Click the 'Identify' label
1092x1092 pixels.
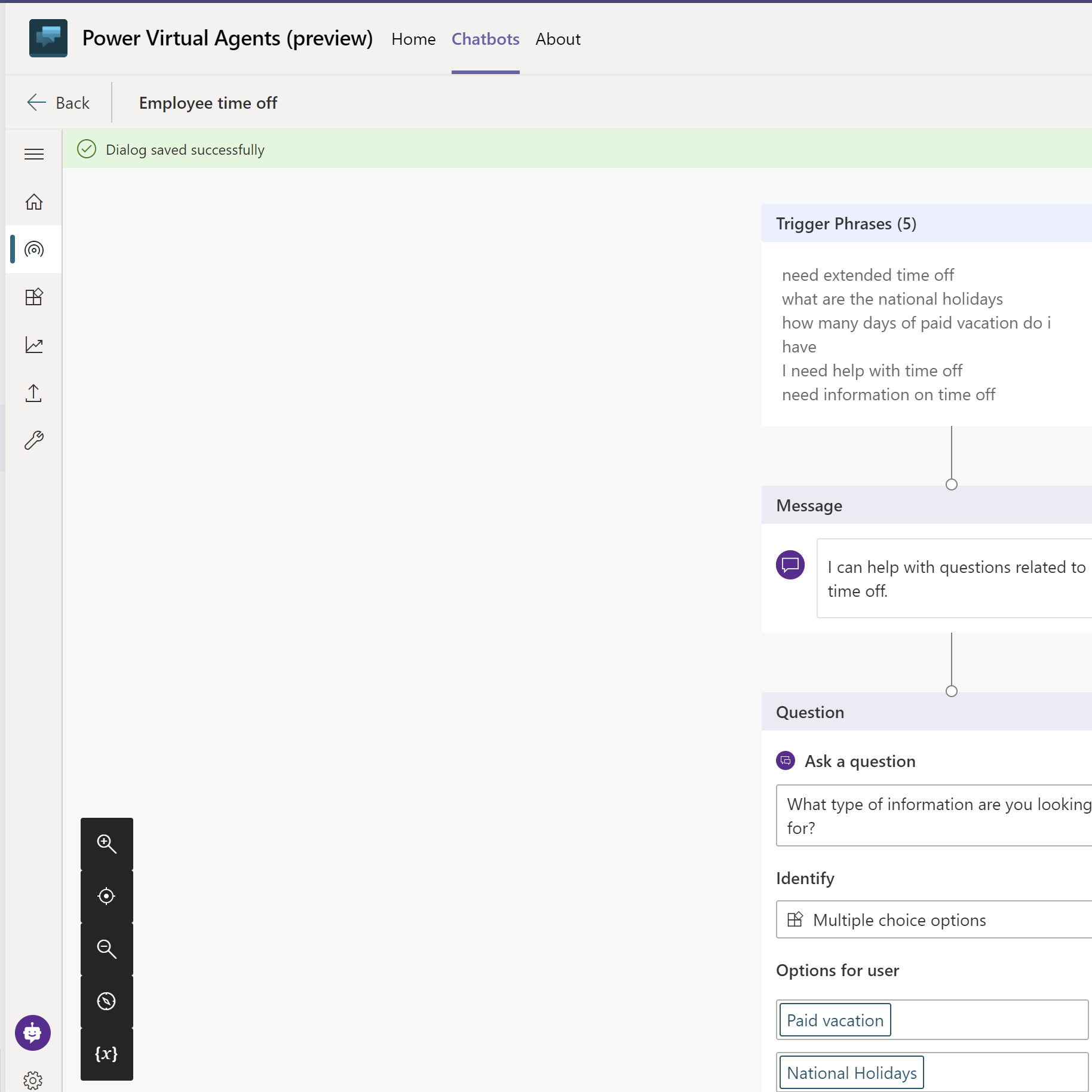[x=805, y=878]
